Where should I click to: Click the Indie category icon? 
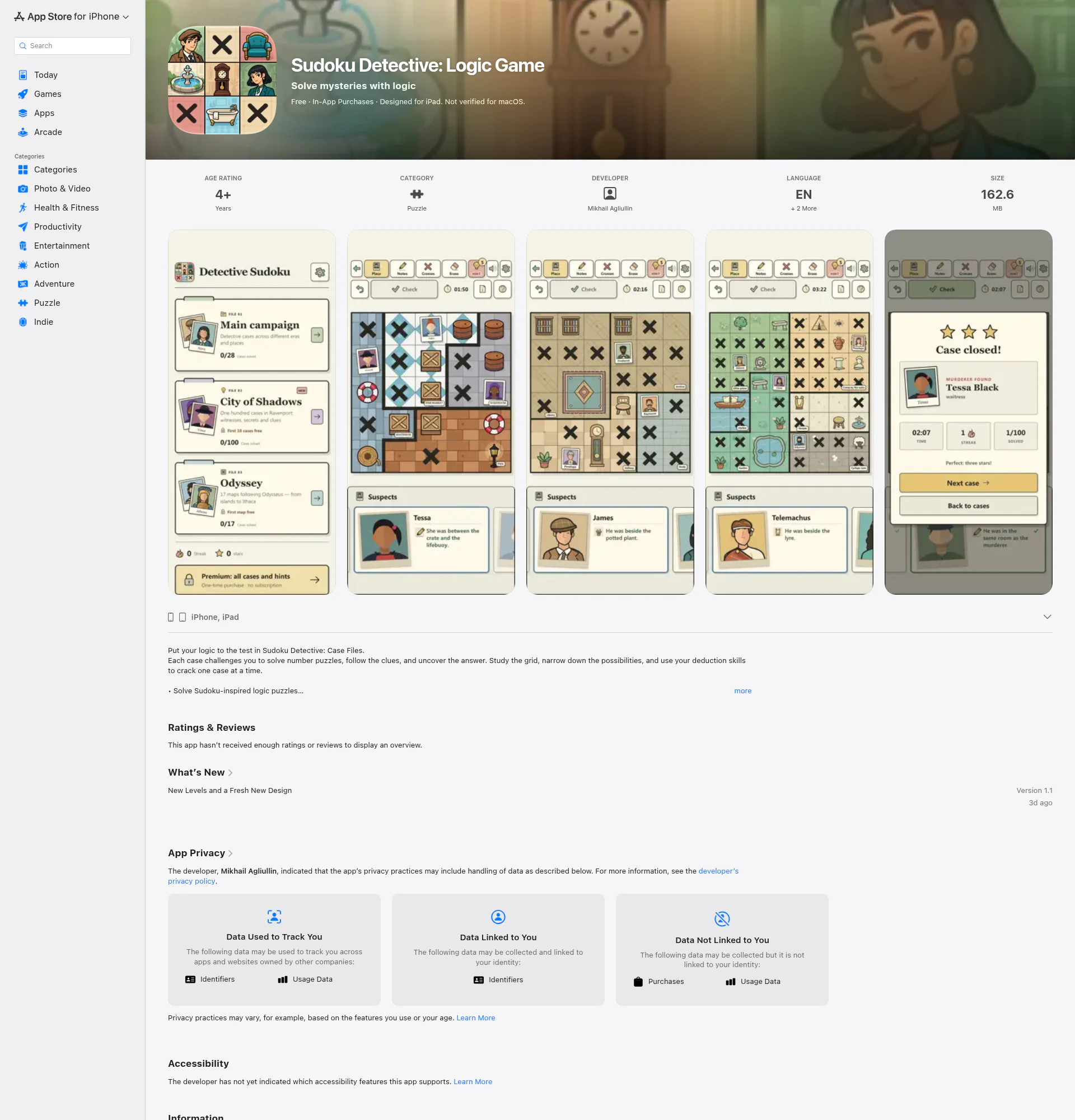(23, 321)
